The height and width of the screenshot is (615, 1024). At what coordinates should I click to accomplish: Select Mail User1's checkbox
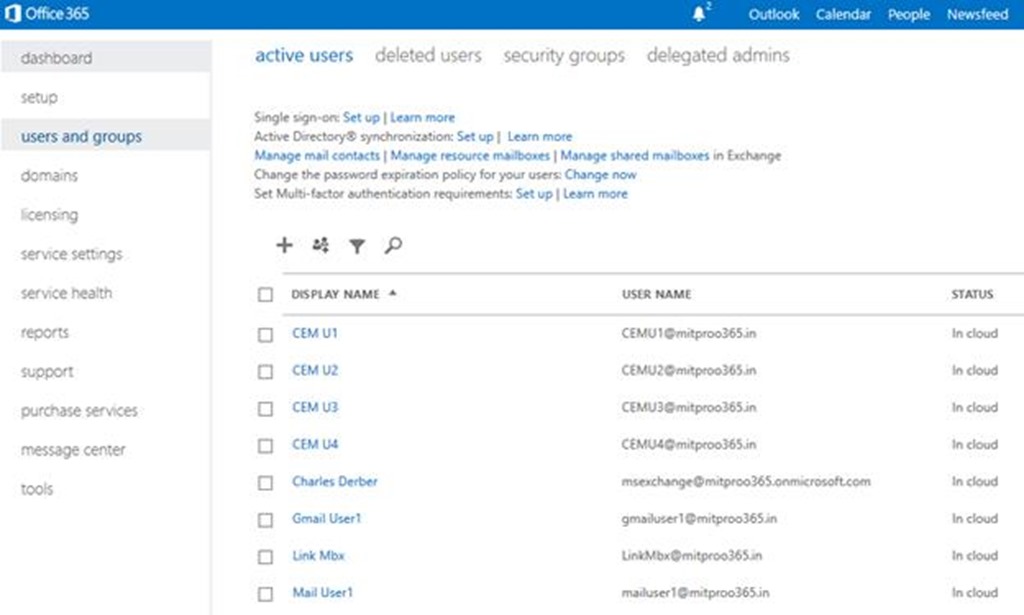click(x=265, y=594)
